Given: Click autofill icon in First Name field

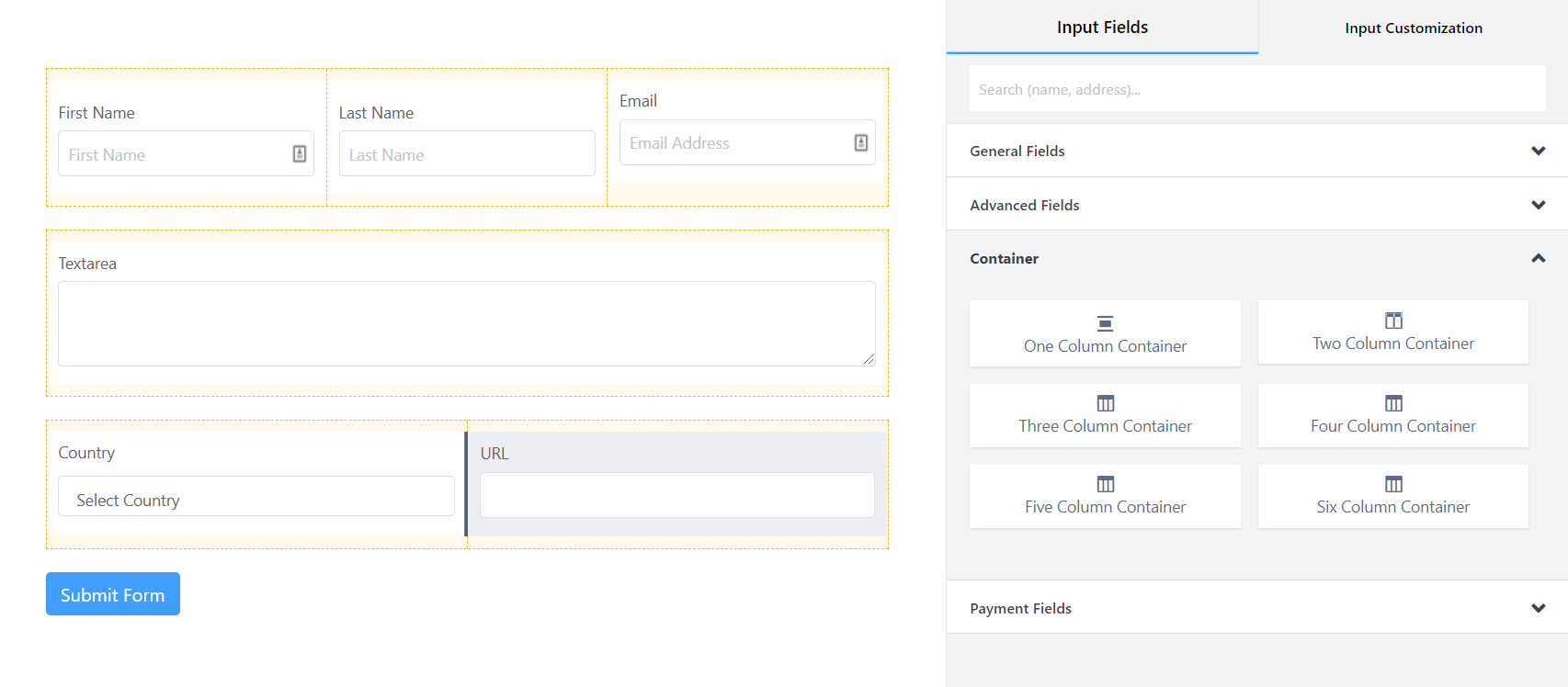Looking at the screenshot, I should click(300, 154).
